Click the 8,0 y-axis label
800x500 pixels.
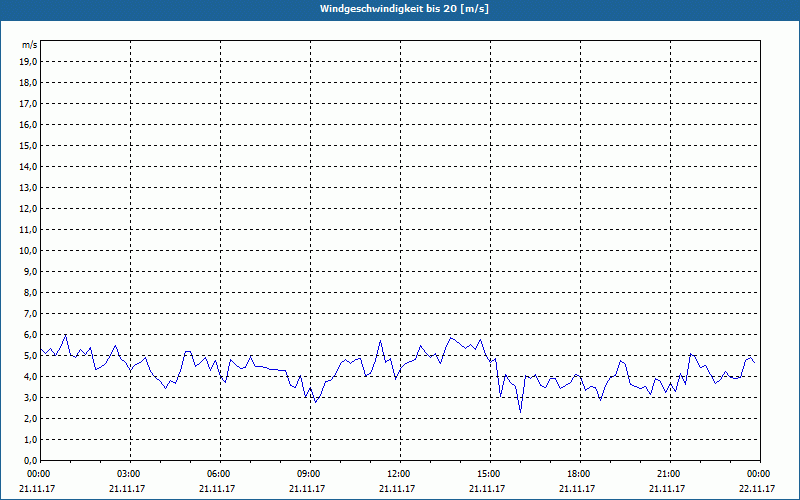tap(30, 292)
